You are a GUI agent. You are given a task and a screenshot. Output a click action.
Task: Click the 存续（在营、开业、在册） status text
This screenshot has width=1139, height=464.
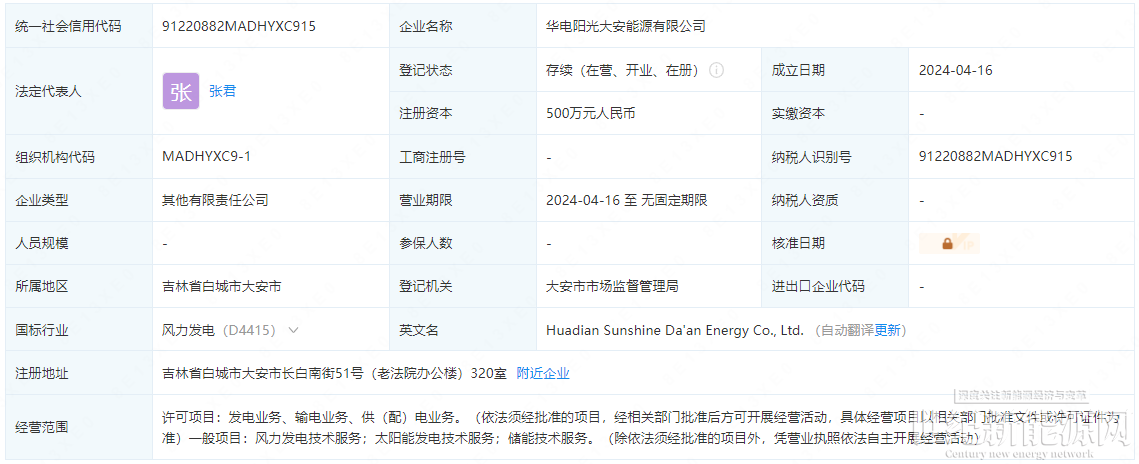[625, 70]
